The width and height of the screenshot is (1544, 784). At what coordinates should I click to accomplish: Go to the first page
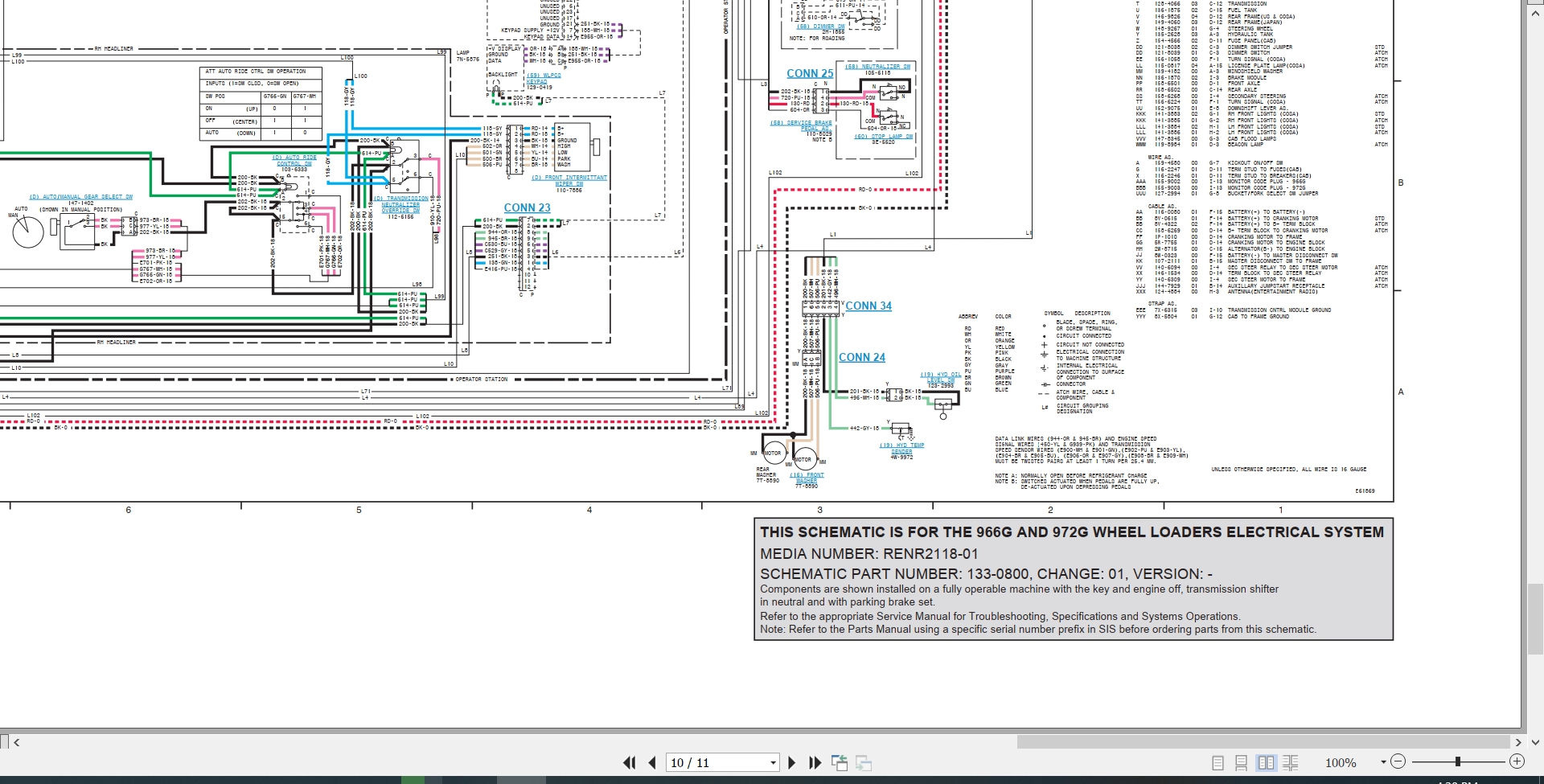point(630,762)
